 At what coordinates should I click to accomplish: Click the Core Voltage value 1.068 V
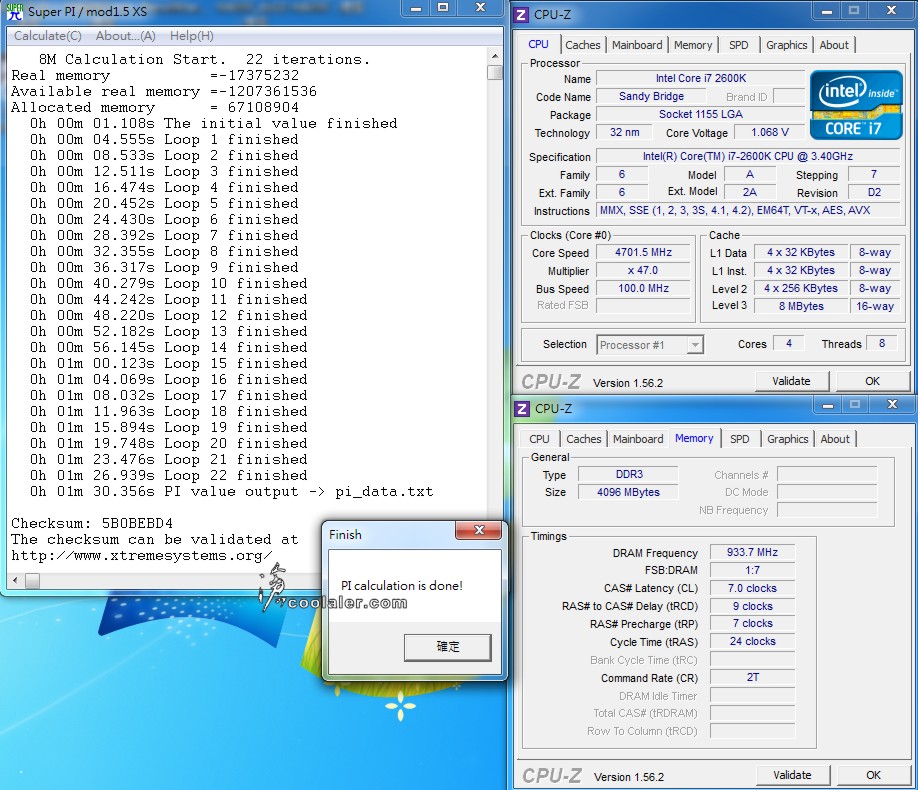pyautogui.click(x=770, y=132)
